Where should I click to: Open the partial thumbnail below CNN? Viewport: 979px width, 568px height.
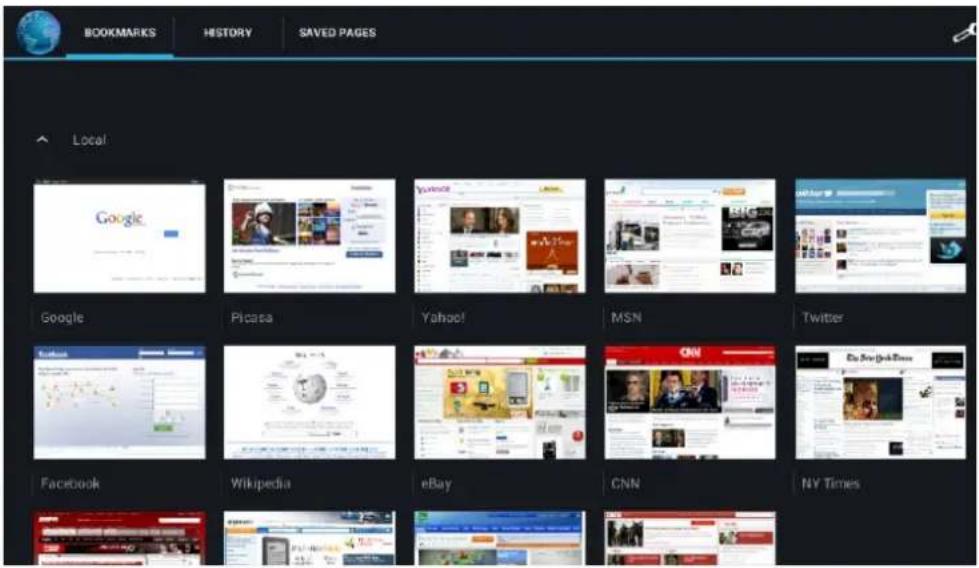tap(690, 539)
